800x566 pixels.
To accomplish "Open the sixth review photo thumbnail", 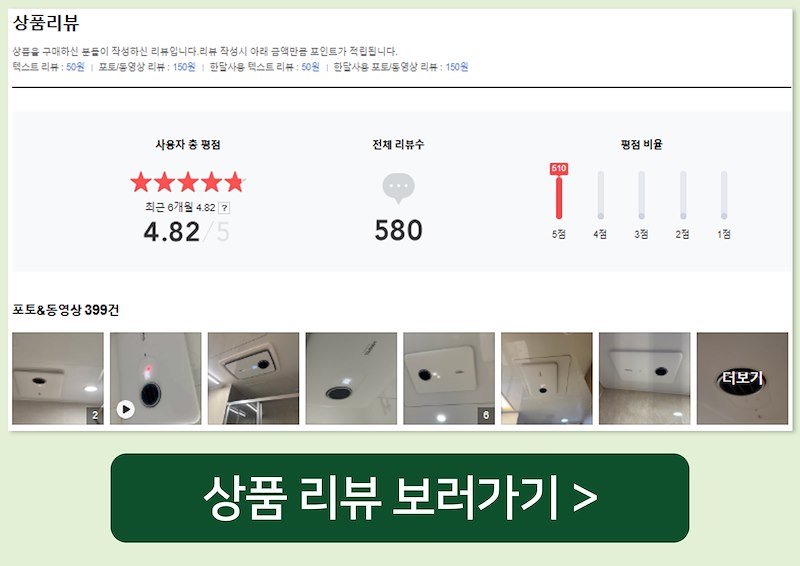I will click(x=547, y=378).
